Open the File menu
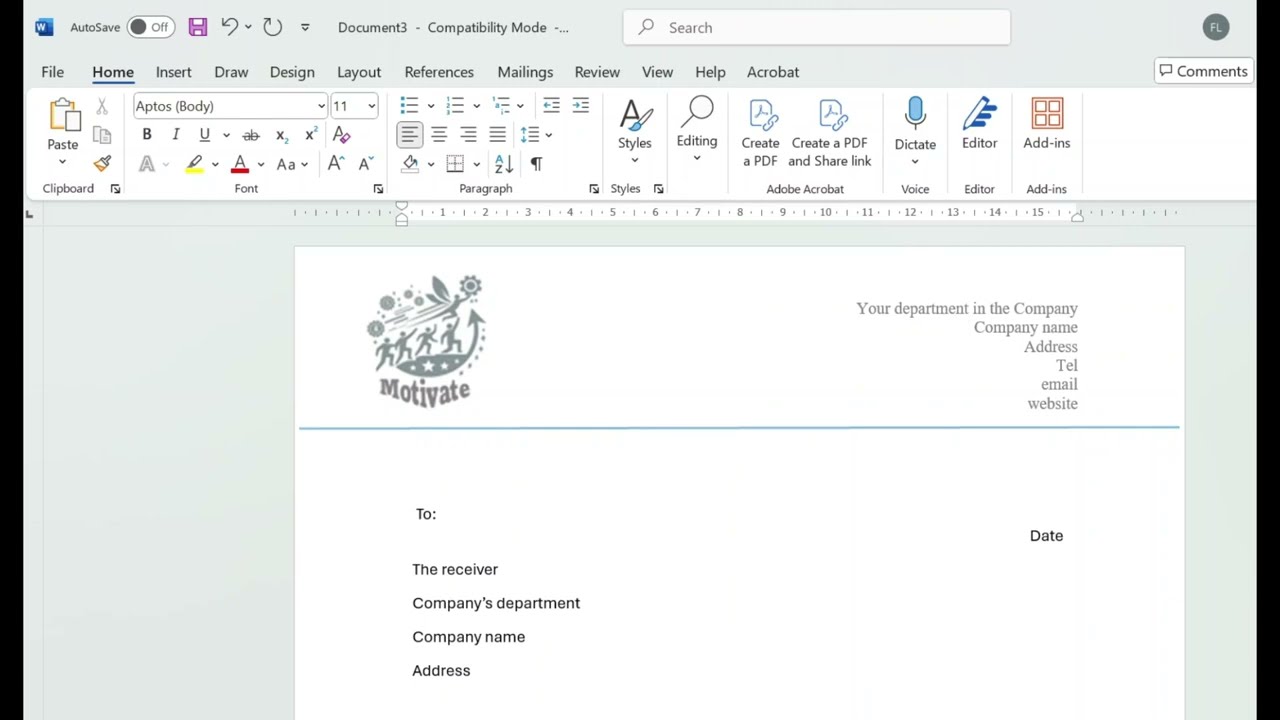Image resolution: width=1280 pixels, height=720 pixels. [52, 72]
